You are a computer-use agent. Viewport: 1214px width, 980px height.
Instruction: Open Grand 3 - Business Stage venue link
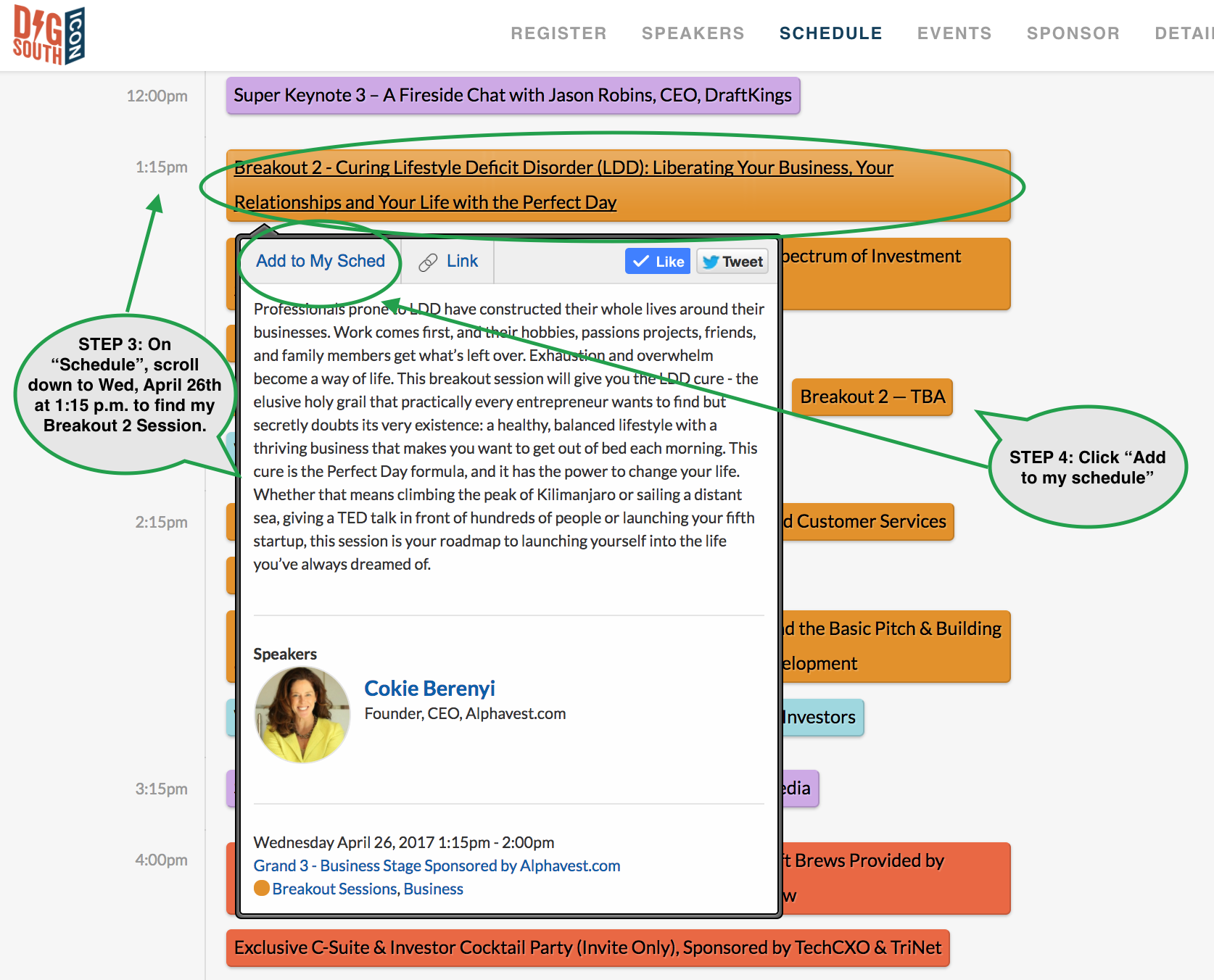pos(437,865)
